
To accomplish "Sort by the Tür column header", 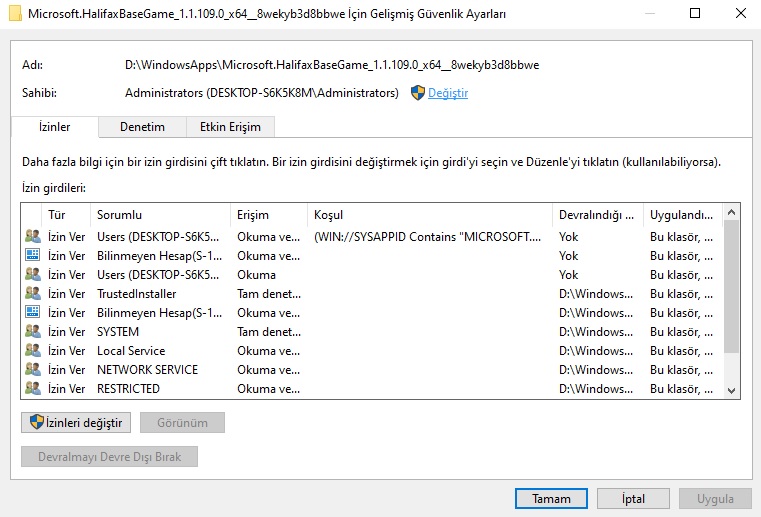I will [x=66, y=215].
